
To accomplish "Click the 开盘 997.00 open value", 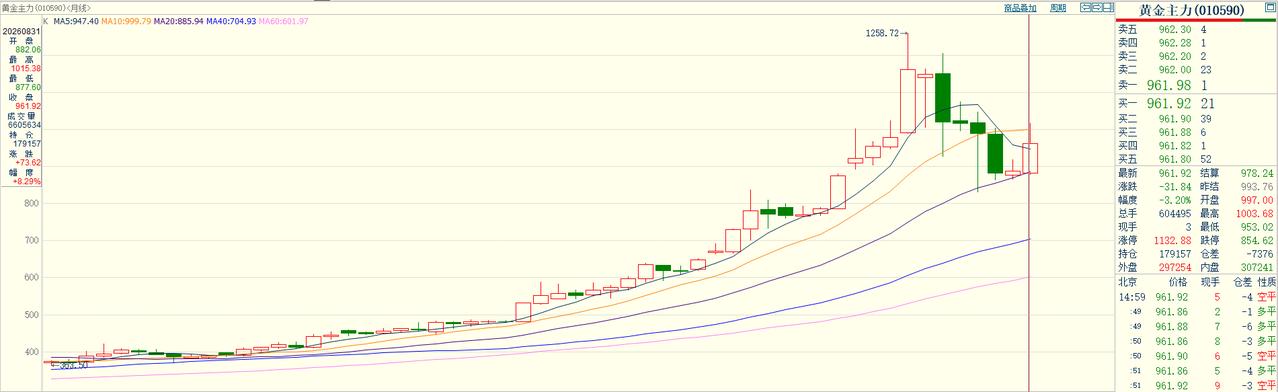I will (1256, 199).
